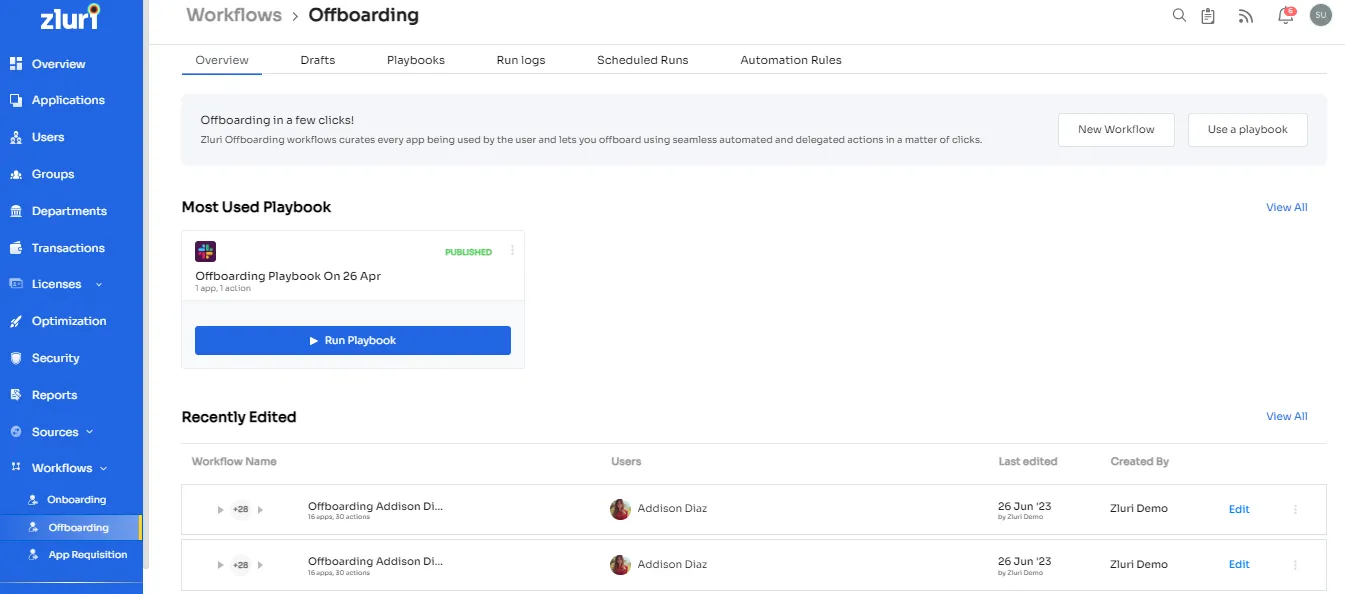Click the Slack app icon on playbook card

click(x=205, y=252)
